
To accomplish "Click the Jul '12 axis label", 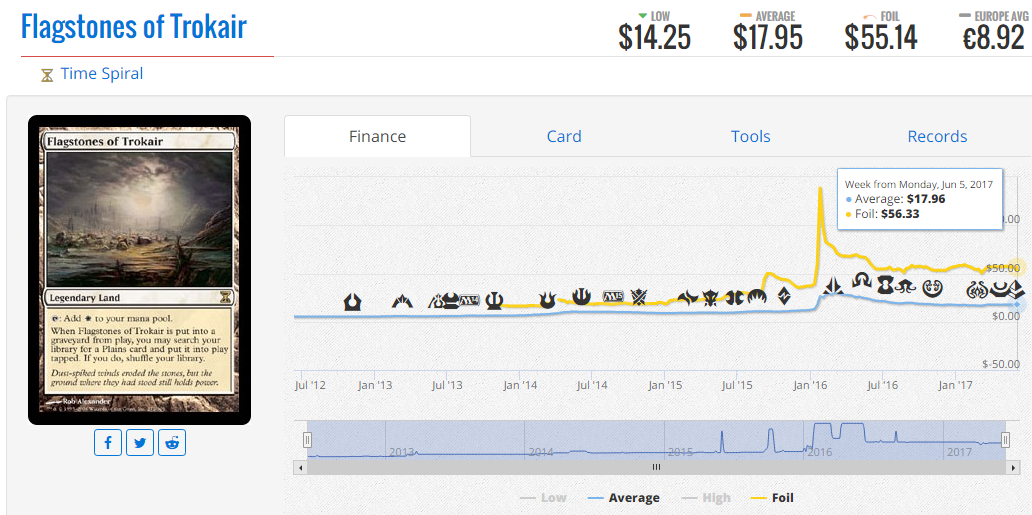I will 310,384.
